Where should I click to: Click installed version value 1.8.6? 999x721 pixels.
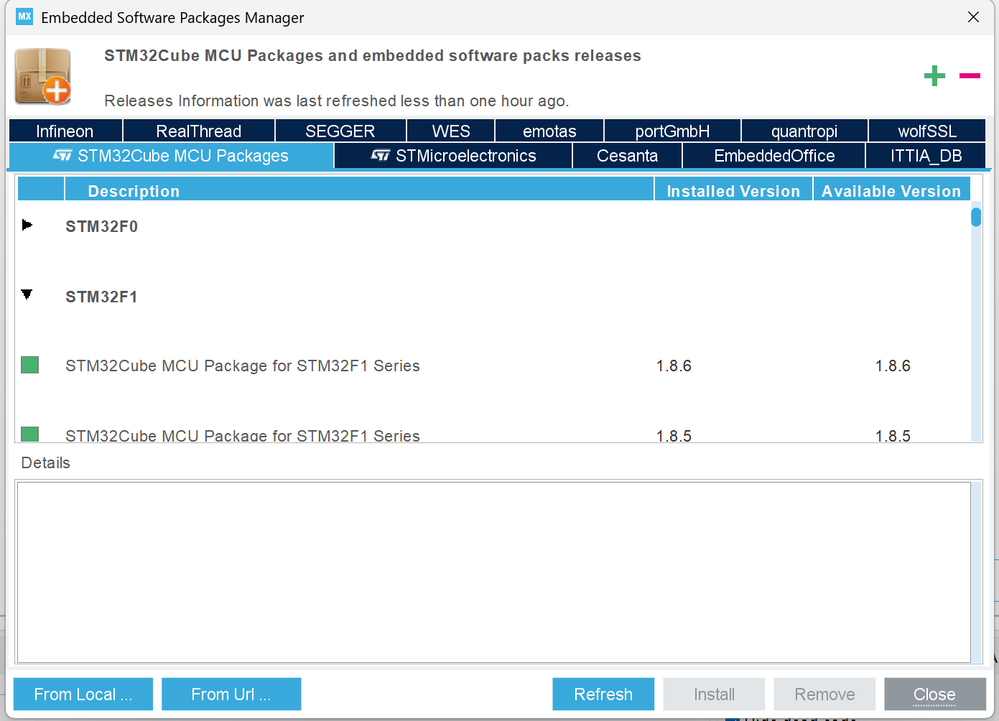pos(673,366)
